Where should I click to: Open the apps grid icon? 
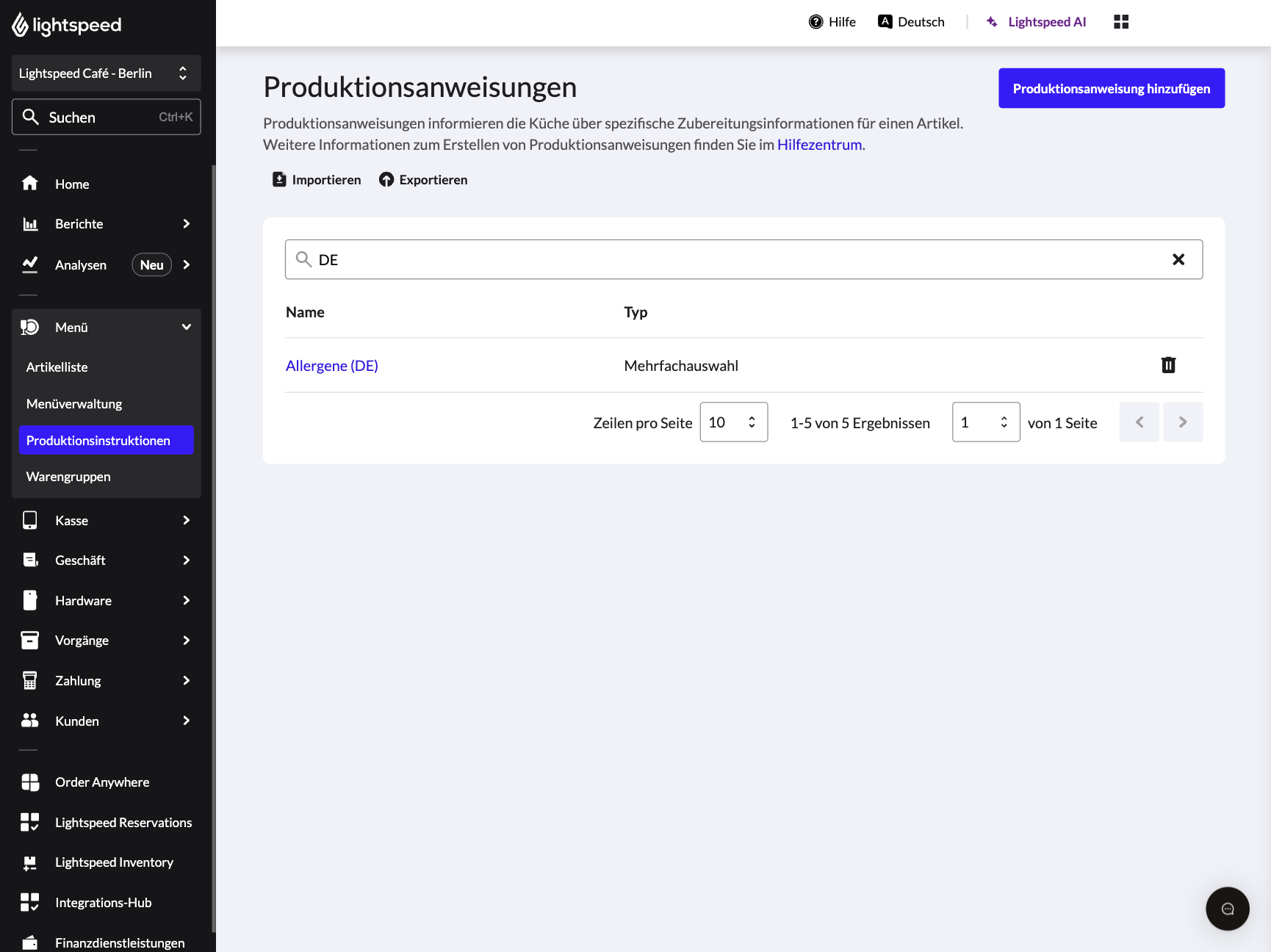[x=1121, y=22]
